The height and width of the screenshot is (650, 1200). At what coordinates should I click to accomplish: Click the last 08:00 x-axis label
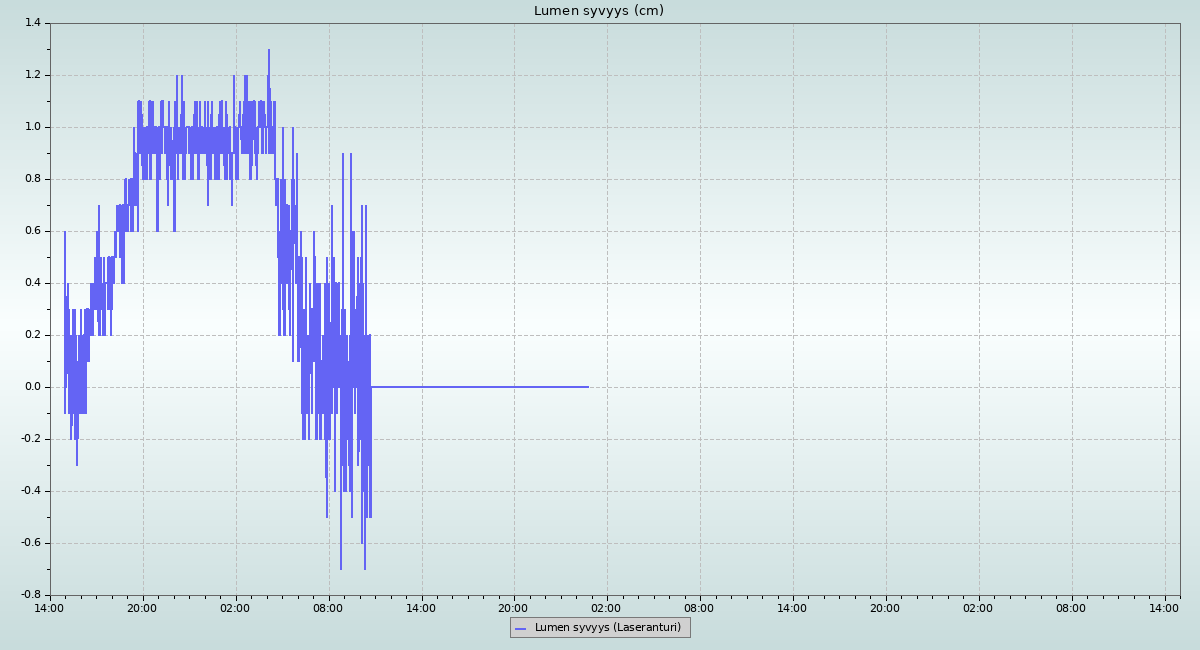1071,607
